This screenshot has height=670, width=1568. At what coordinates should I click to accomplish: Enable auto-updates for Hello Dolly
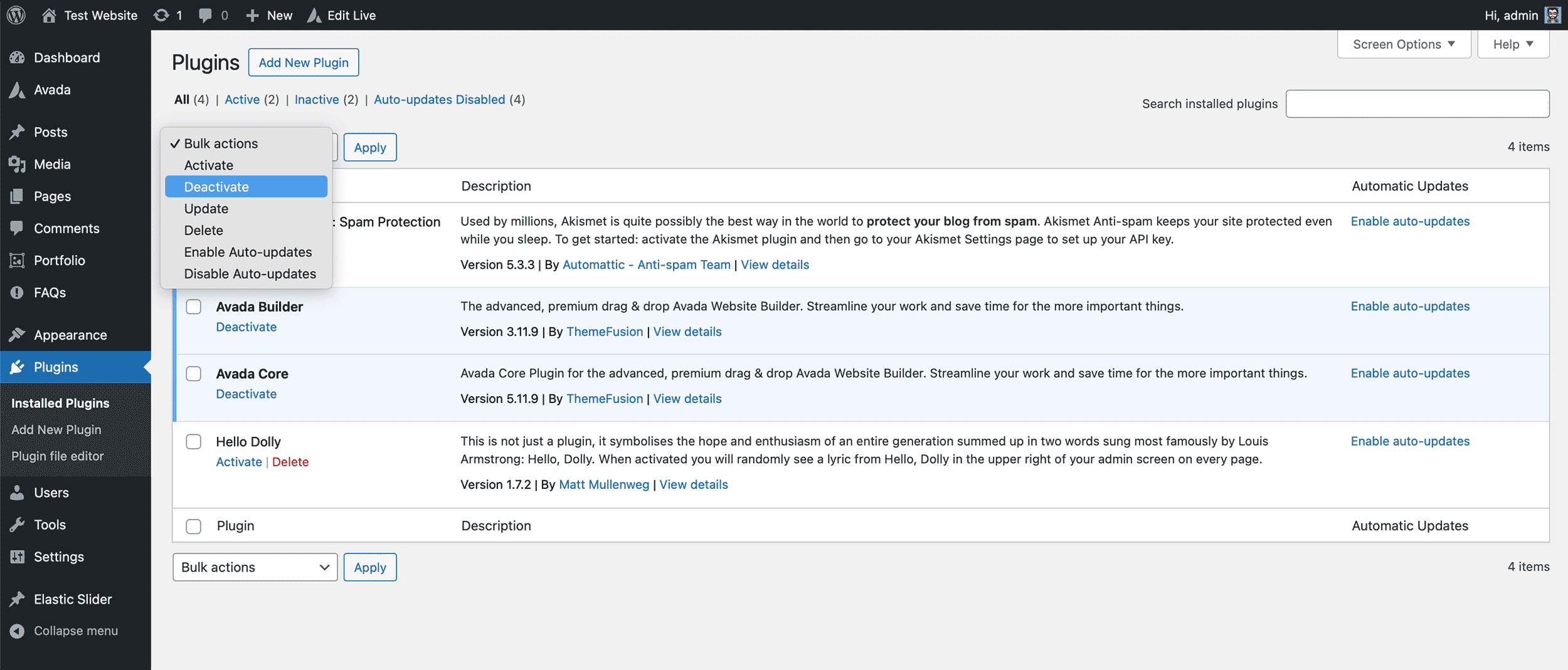[1410, 441]
